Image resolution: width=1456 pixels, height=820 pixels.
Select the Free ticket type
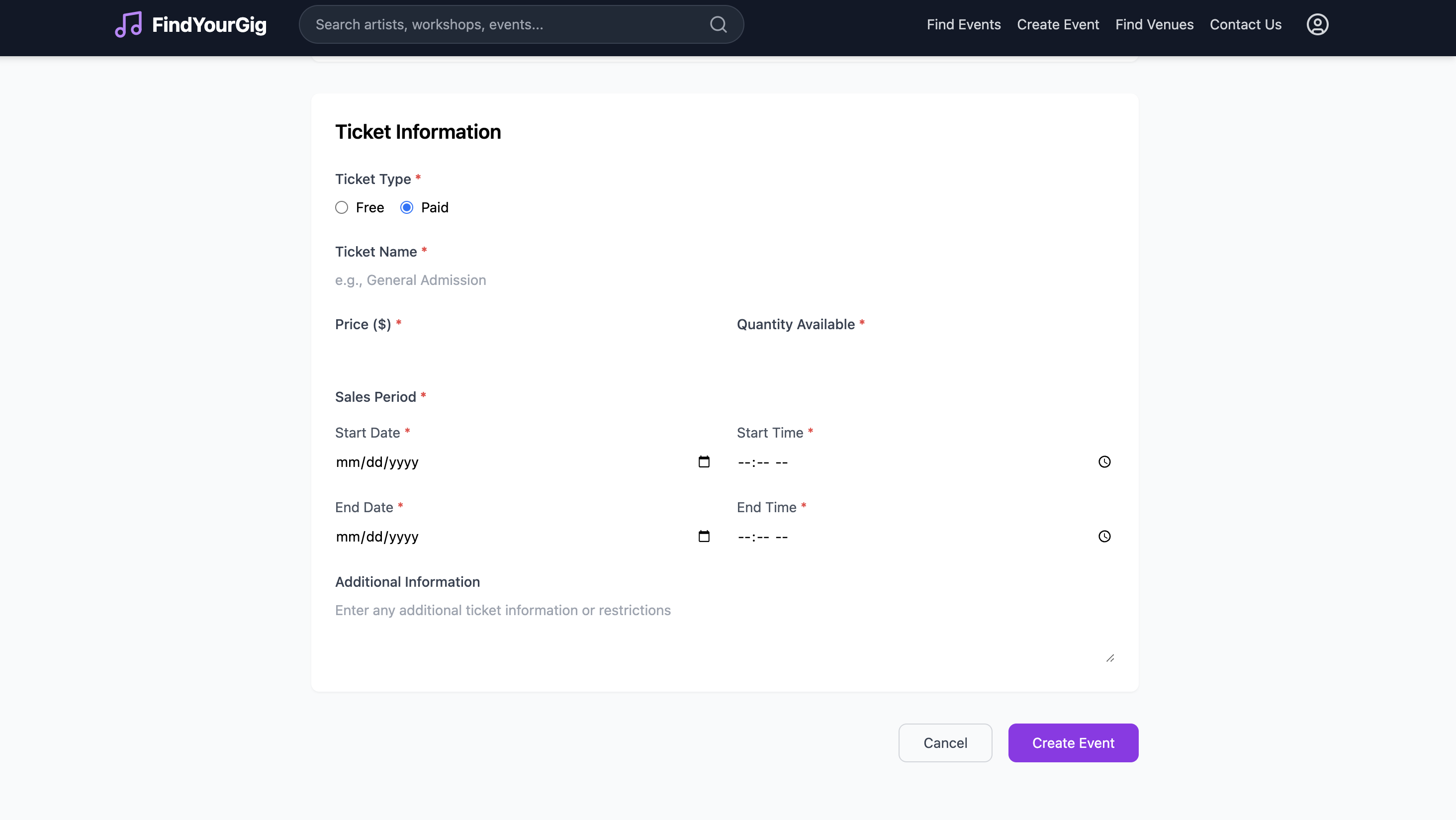[342, 207]
